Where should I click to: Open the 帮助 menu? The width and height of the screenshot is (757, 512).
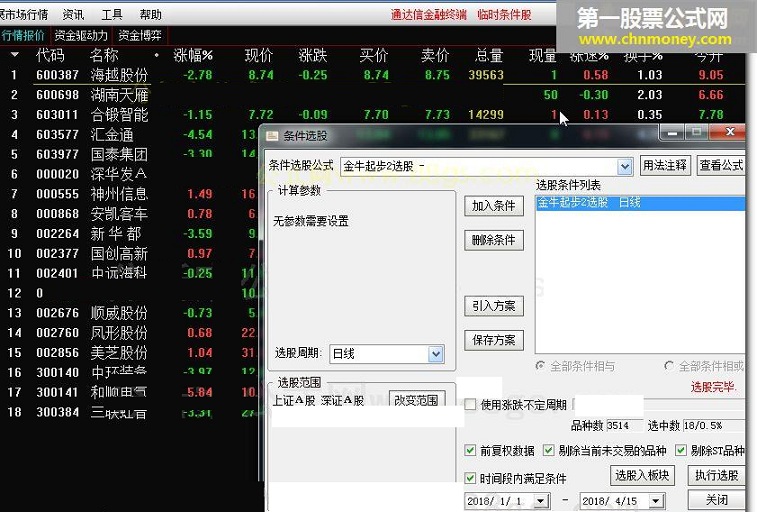click(151, 15)
